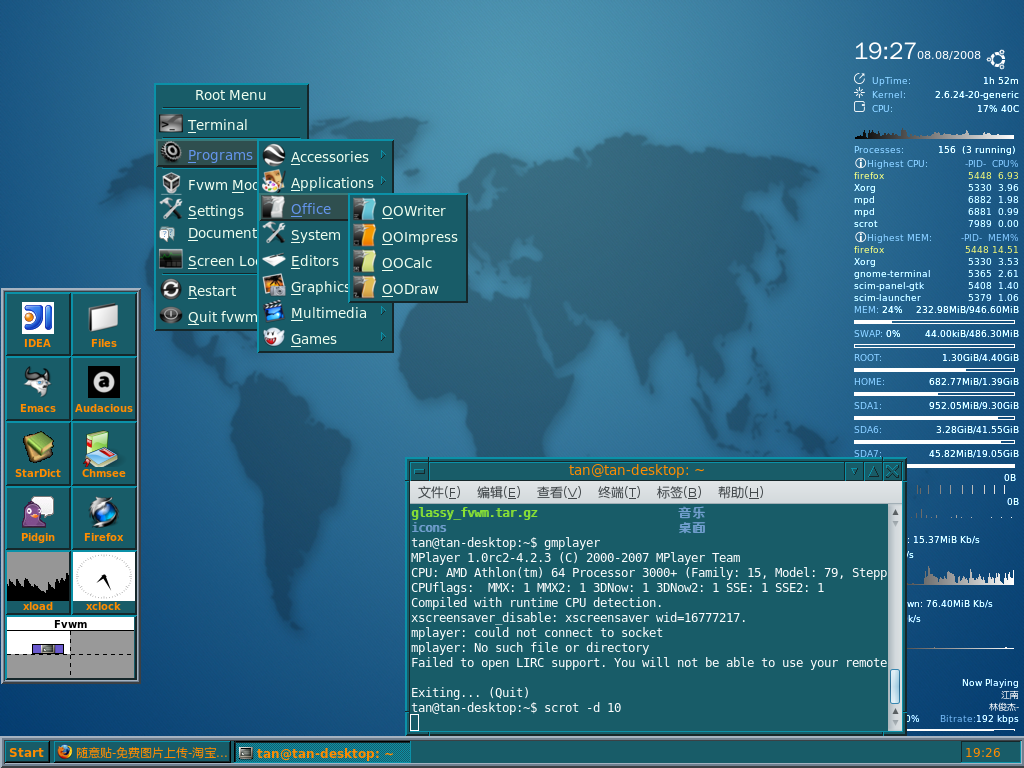Click the Games ghost icon
The height and width of the screenshot is (768, 1024).
[x=274, y=338]
